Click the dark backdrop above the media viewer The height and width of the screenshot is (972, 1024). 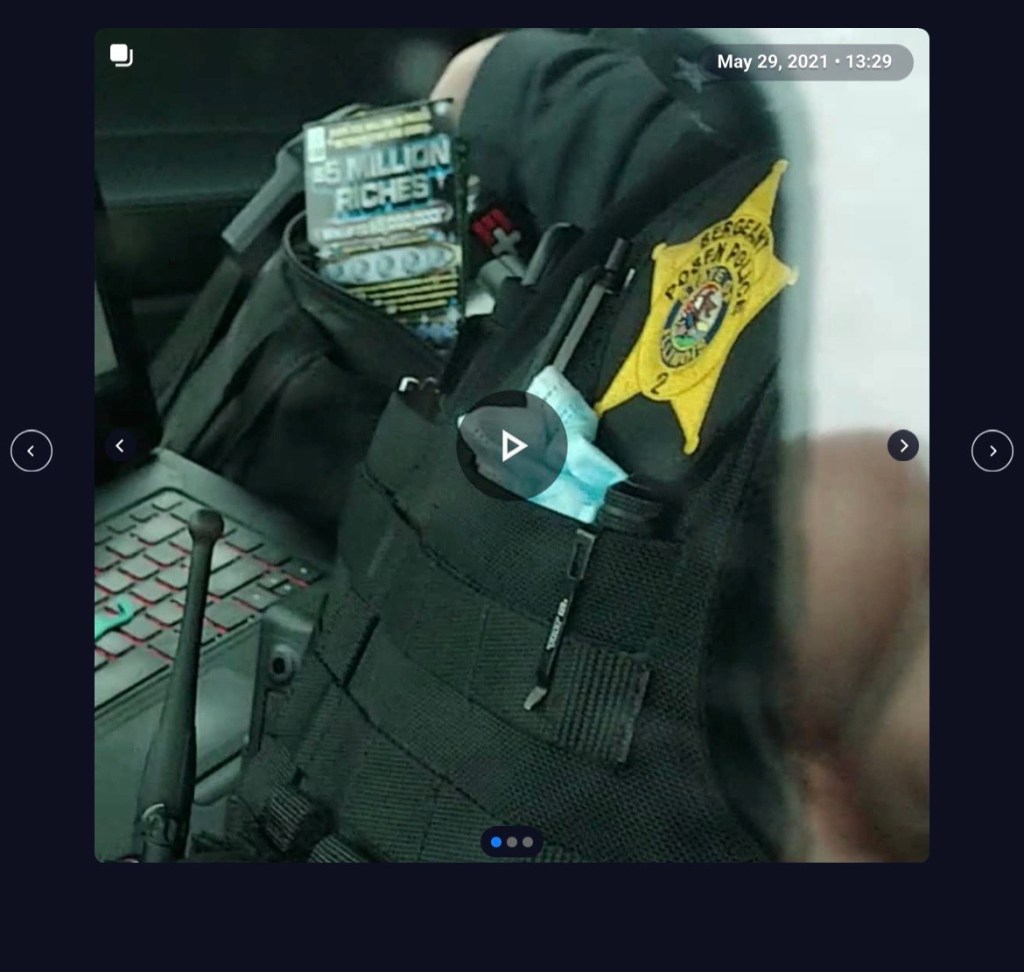click(512, 12)
